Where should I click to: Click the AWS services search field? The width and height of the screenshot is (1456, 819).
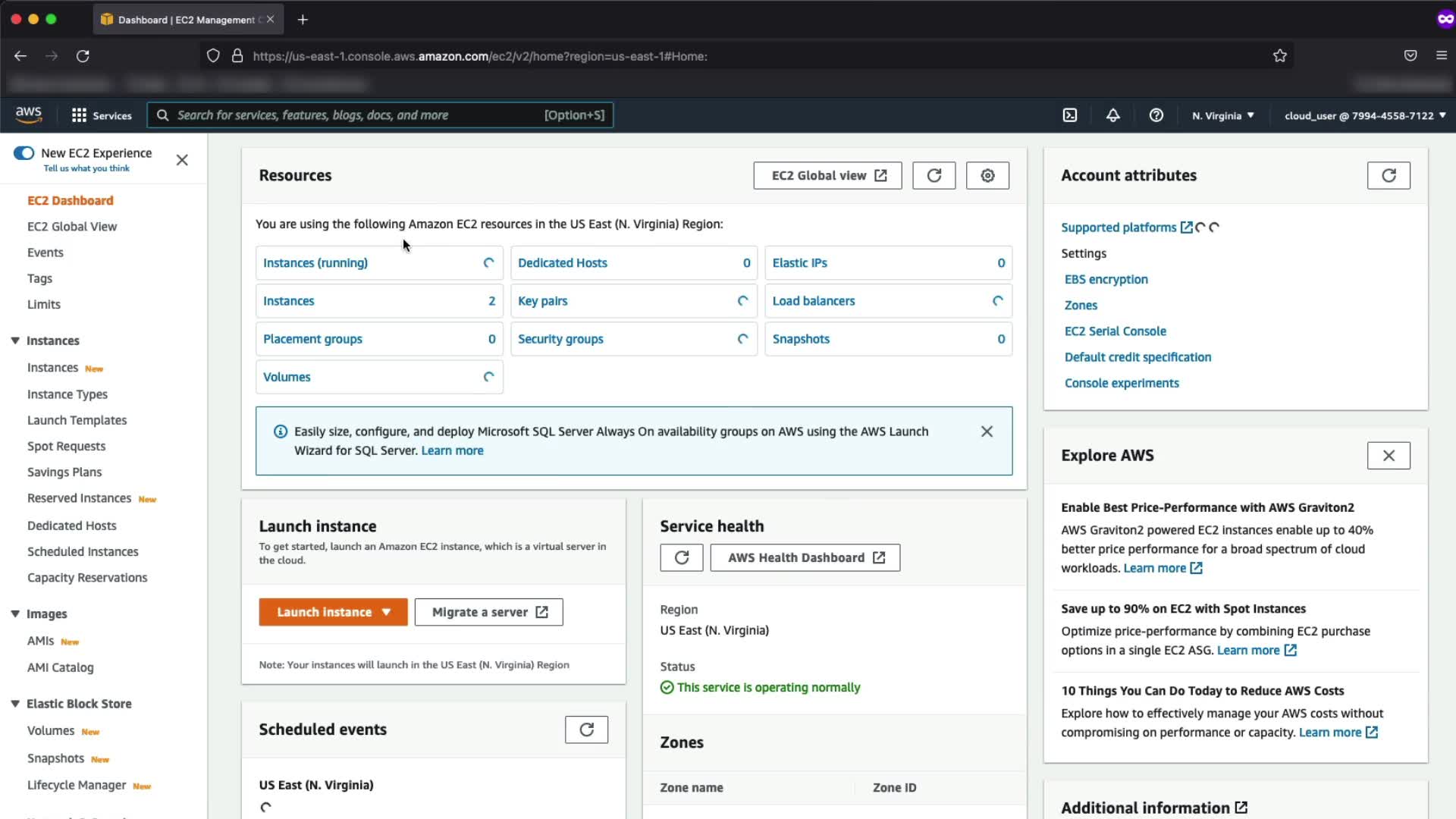356,115
